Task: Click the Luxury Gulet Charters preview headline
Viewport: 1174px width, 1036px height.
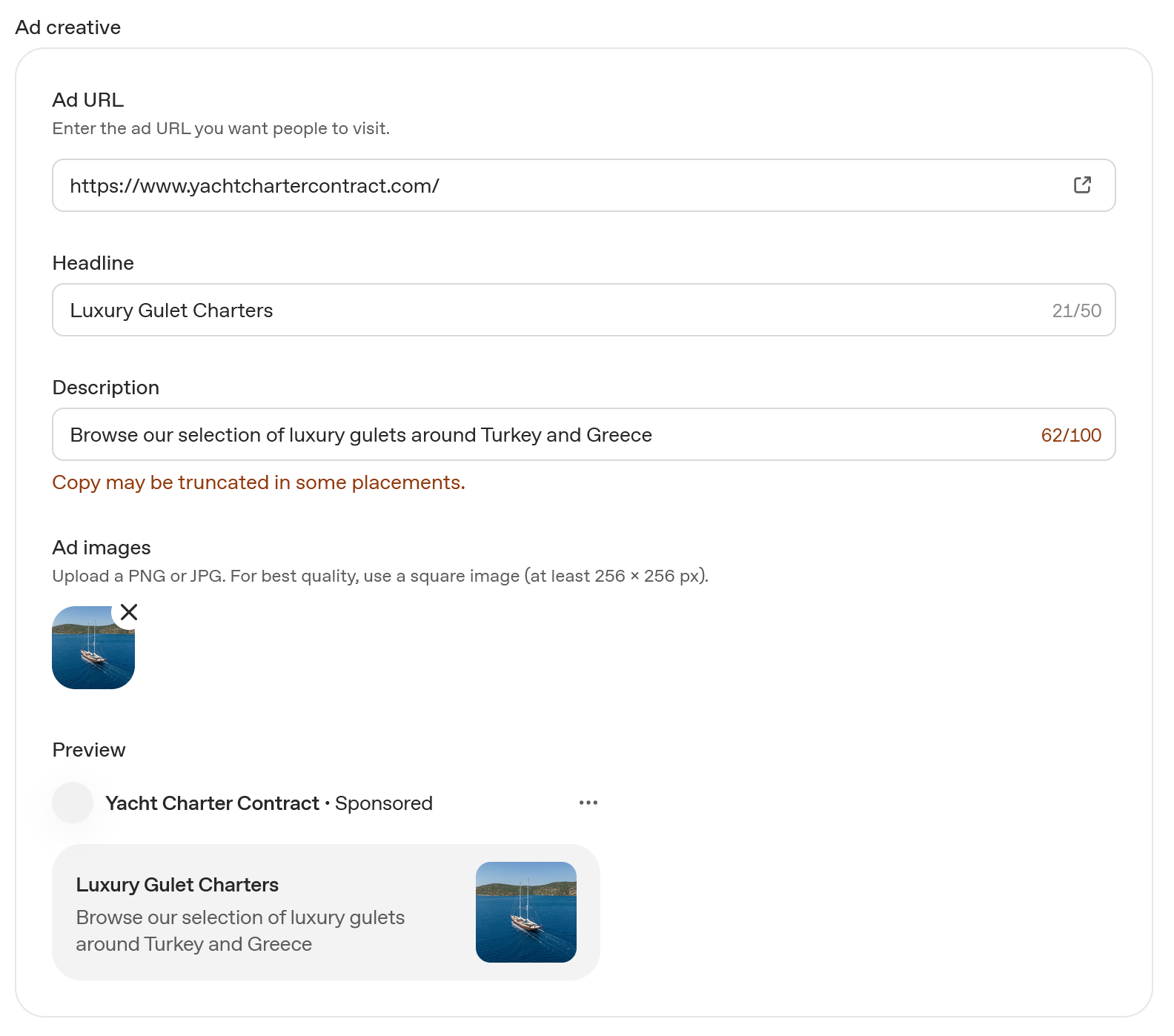Action: (177, 885)
